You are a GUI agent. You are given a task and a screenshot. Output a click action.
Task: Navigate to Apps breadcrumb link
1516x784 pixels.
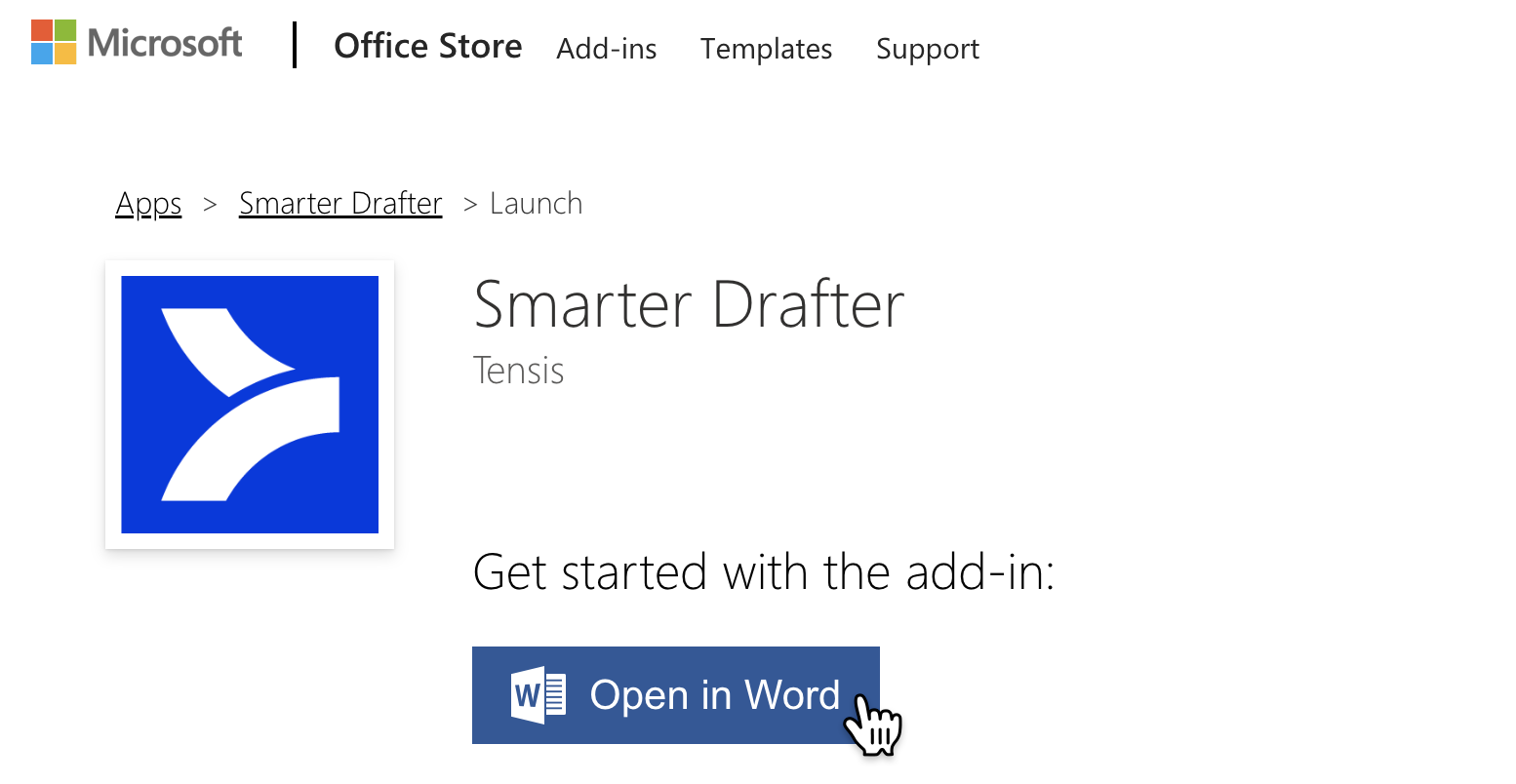tap(148, 204)
